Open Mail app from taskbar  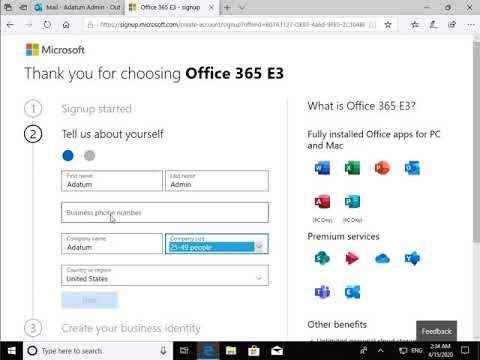[277, 351]
